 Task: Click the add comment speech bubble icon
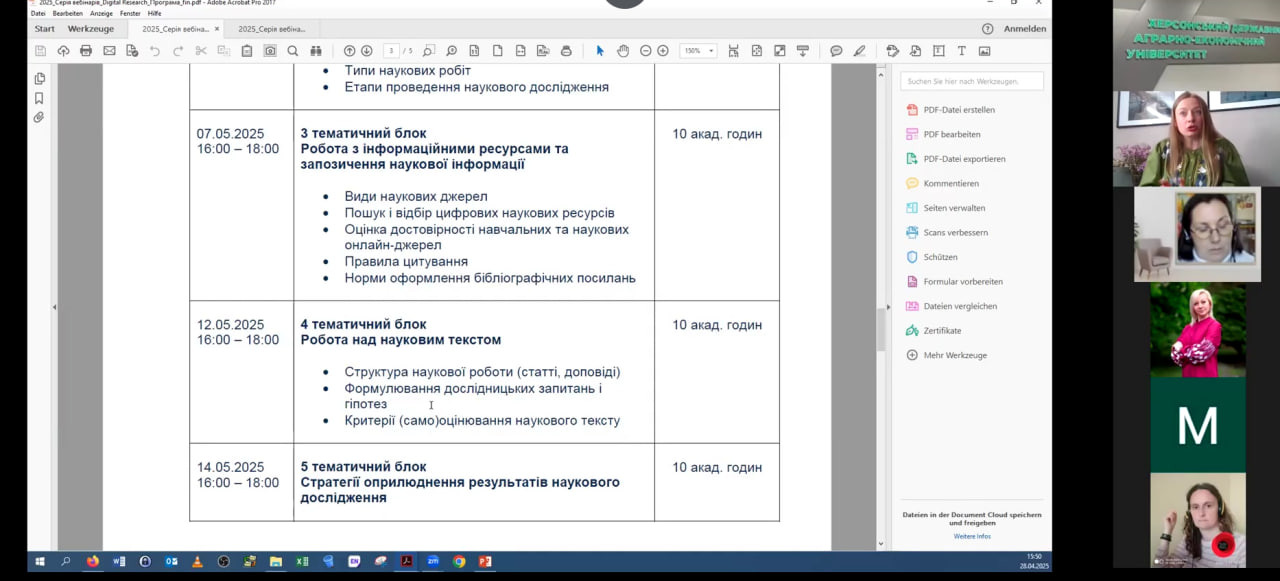[x=836, y=51]
